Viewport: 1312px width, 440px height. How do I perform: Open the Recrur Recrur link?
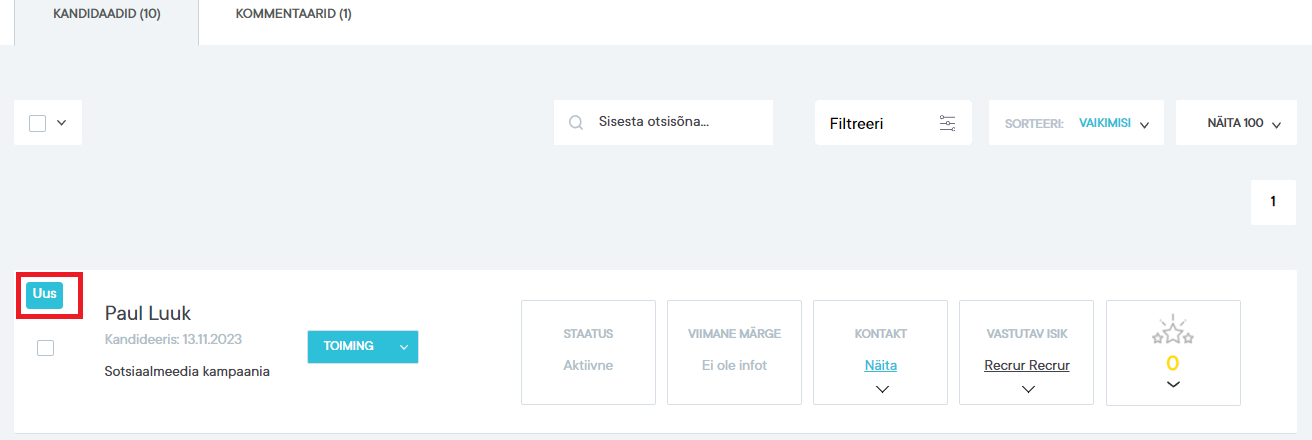click(1027, 365)
